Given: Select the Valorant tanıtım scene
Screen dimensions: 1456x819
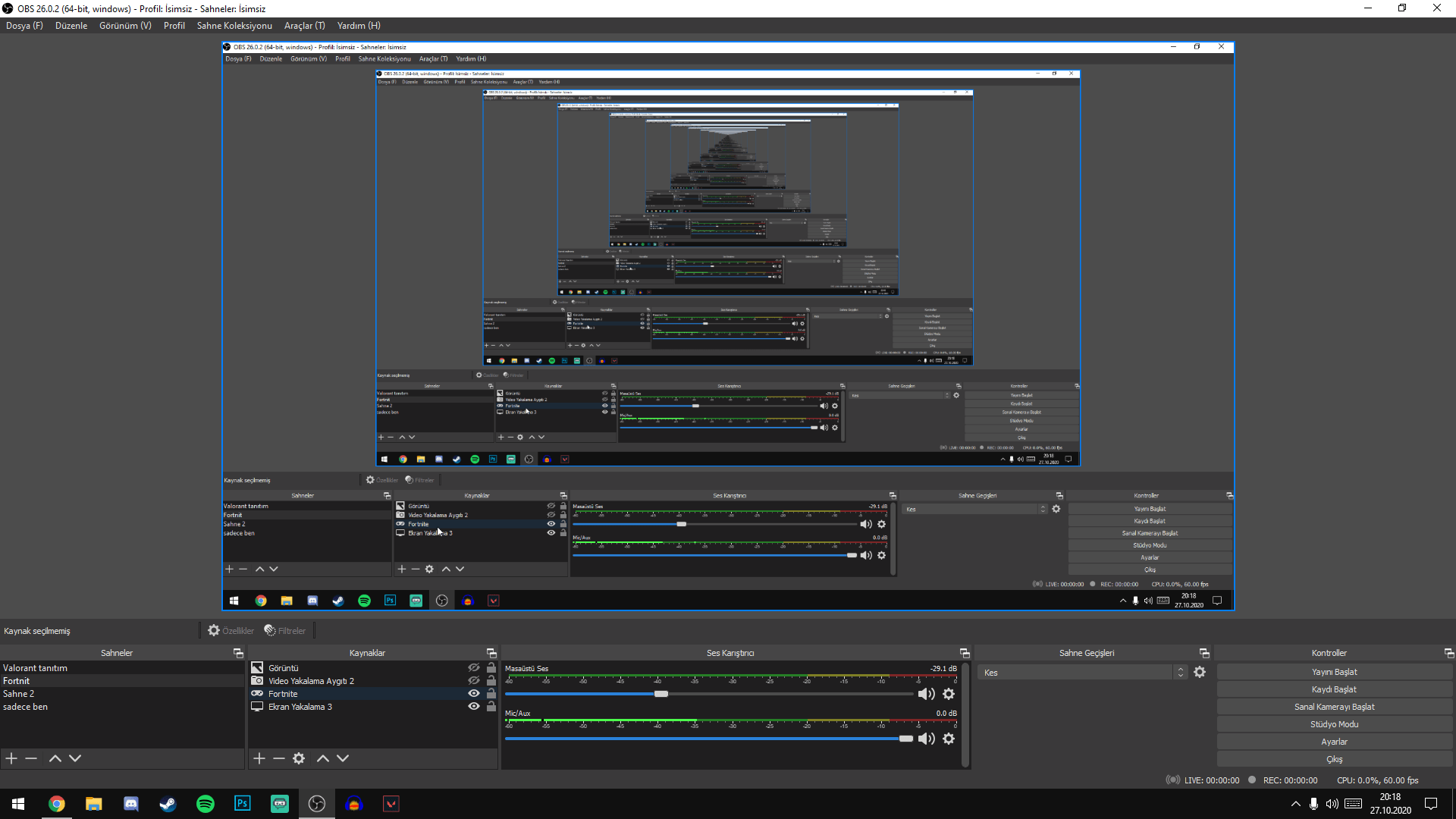Looking at the screenshot, I should pyautogui.click(x=36, y=668).
